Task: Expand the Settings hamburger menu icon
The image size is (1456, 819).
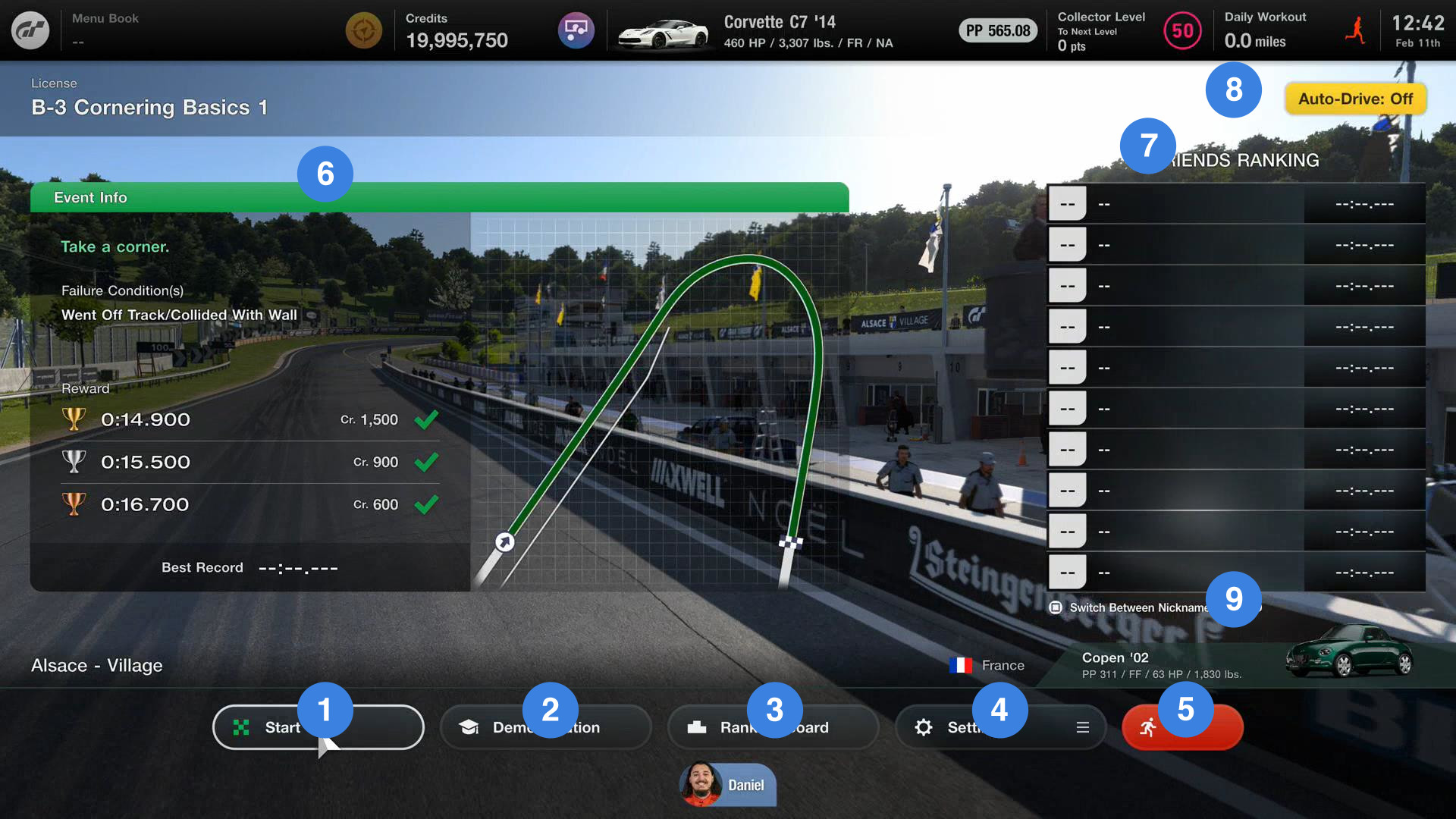Action: pyautogui.click(x=1083, y=727)
